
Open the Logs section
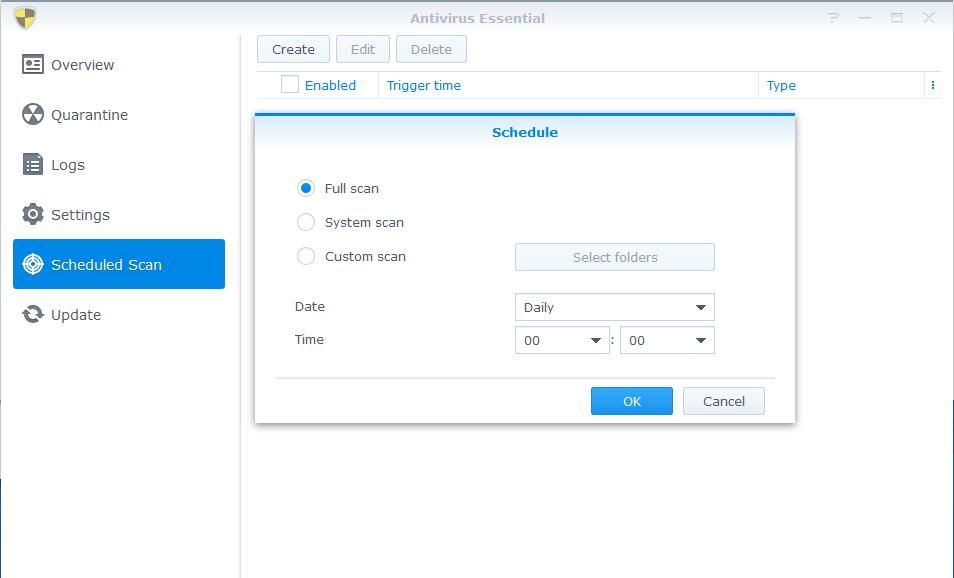click(119, 164)
